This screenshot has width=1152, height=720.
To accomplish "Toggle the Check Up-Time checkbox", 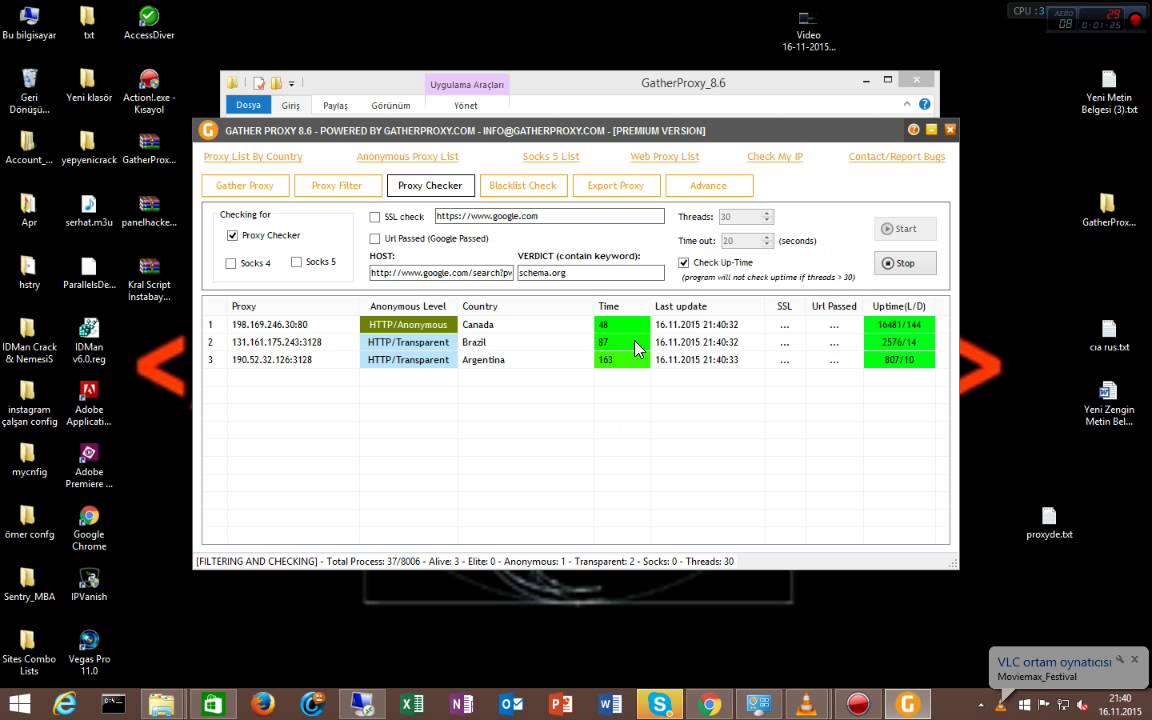I will tap(683, 262).
